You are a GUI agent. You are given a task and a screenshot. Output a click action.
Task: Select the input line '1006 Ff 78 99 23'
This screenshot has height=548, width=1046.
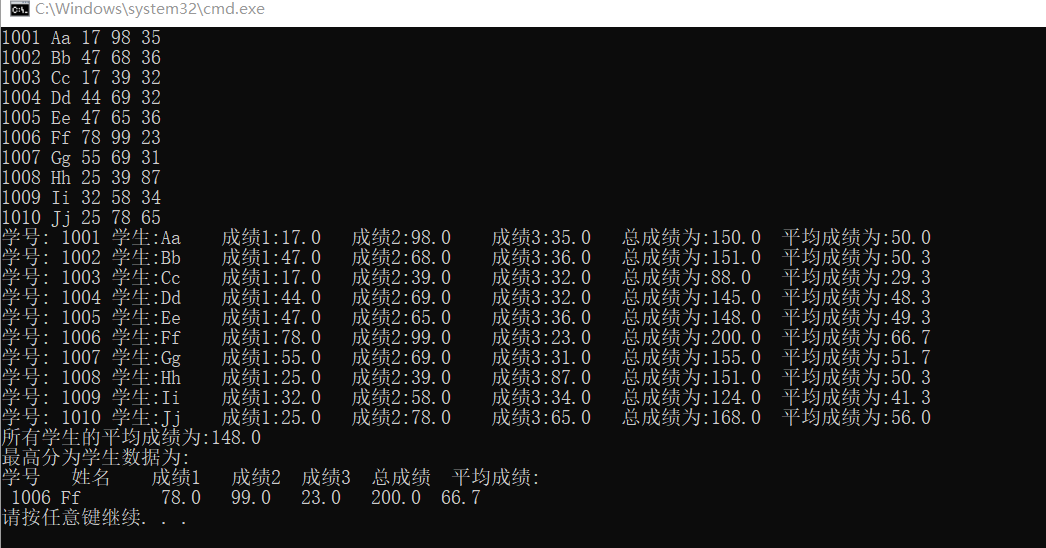point(81,138)
